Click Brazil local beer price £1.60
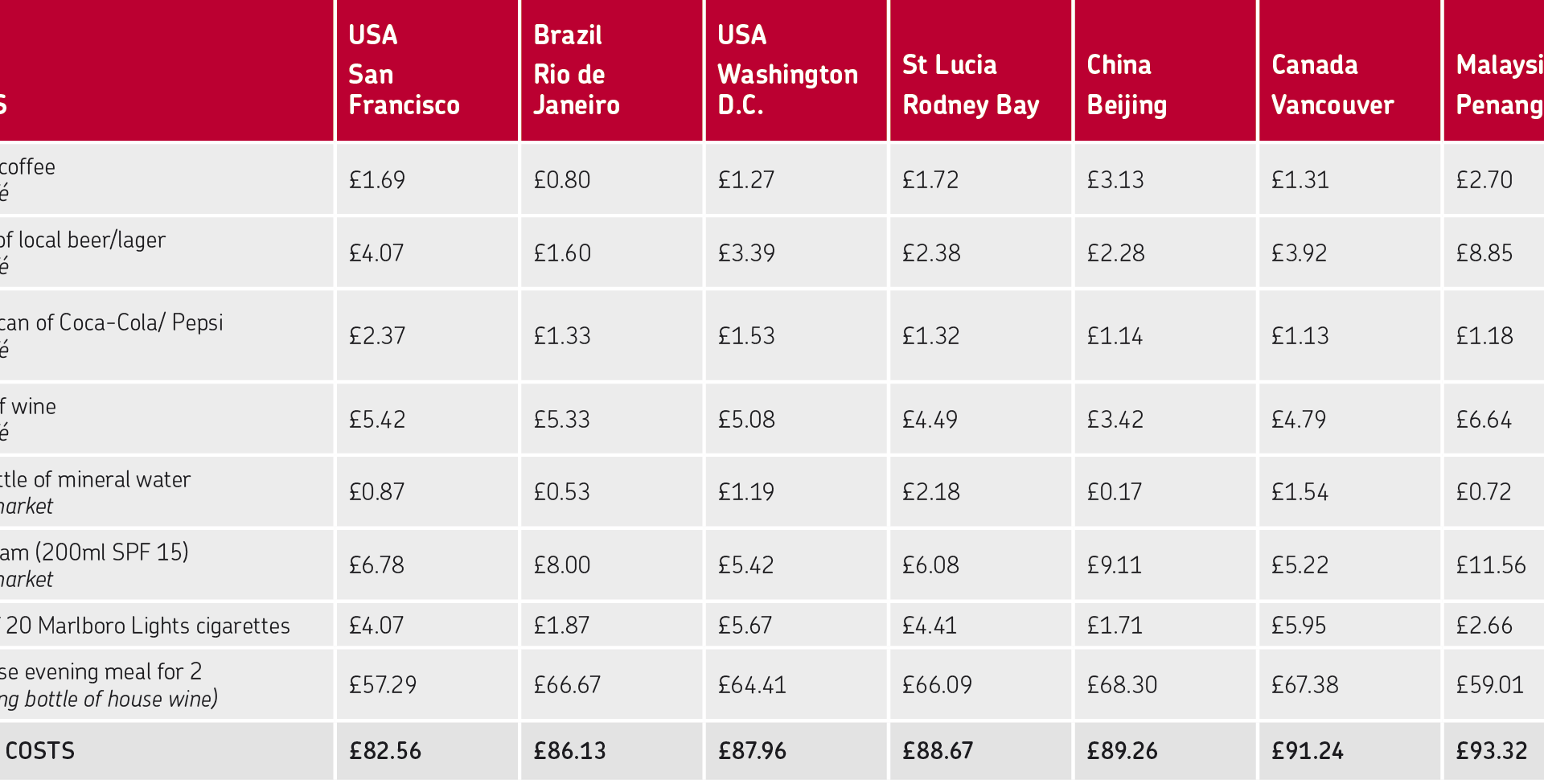Viewport: 1544px width, 784px height. point(562,252)
